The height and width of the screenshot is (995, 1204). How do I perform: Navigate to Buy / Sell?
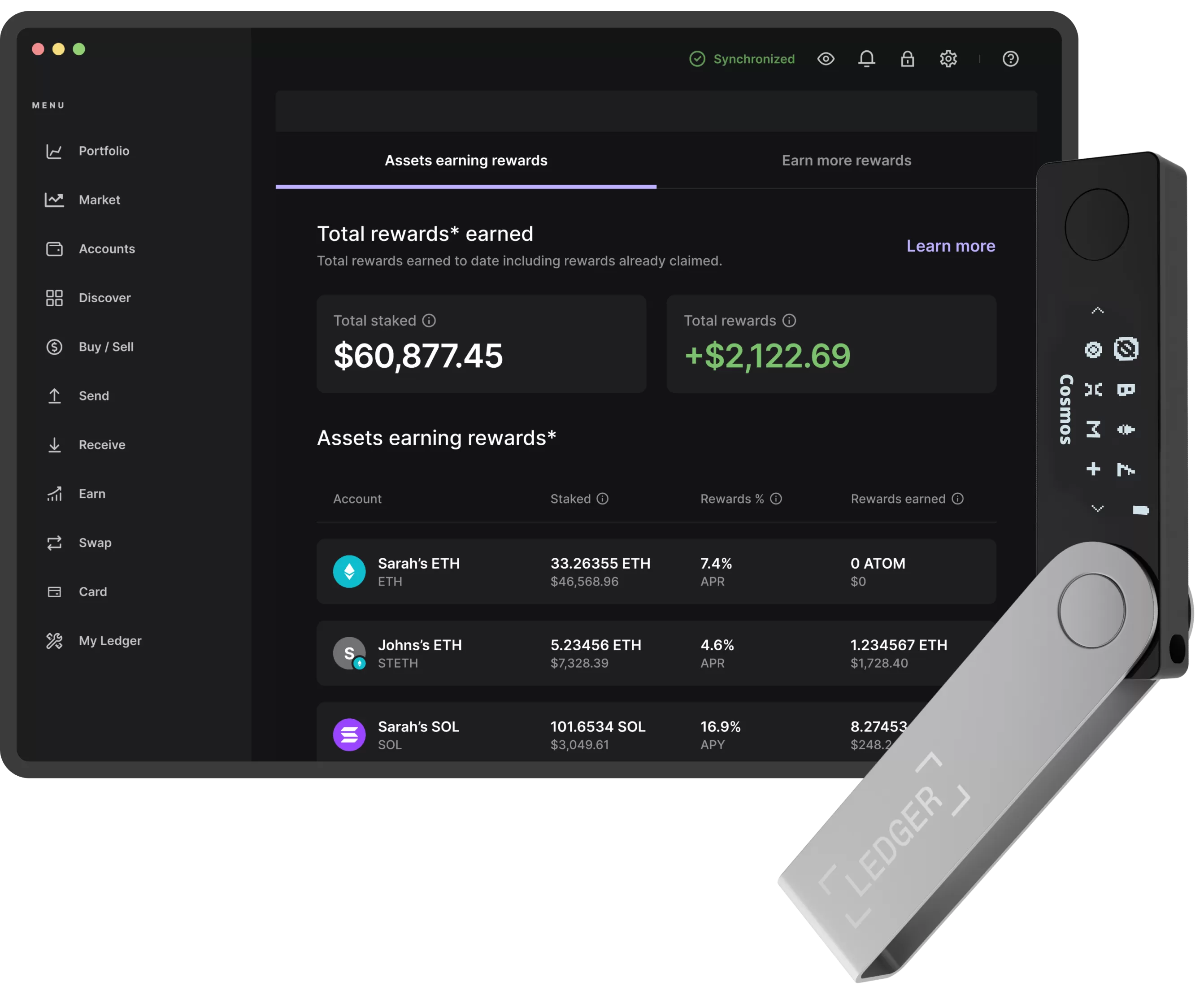(105, 346)
